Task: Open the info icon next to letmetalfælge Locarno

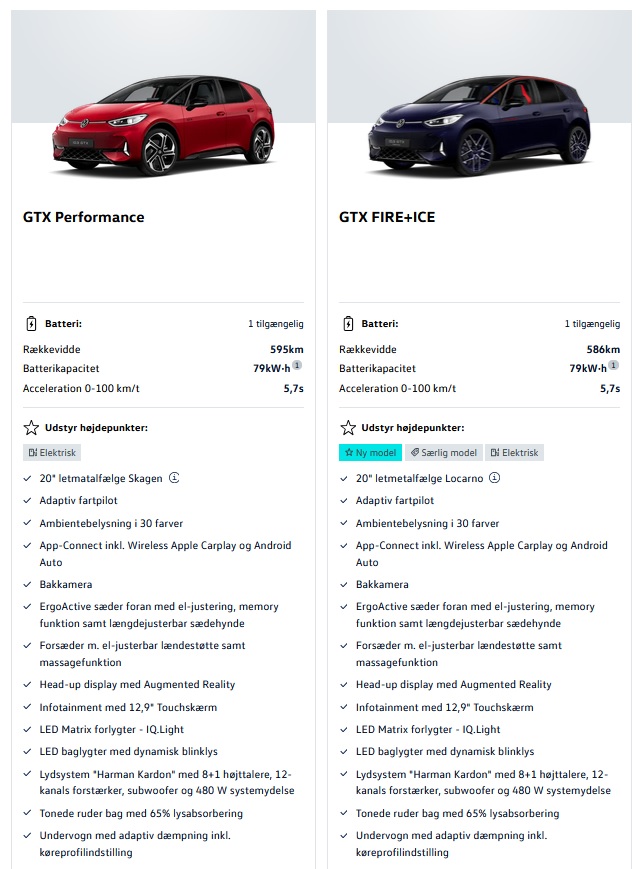Action: [x=494, y=478]
